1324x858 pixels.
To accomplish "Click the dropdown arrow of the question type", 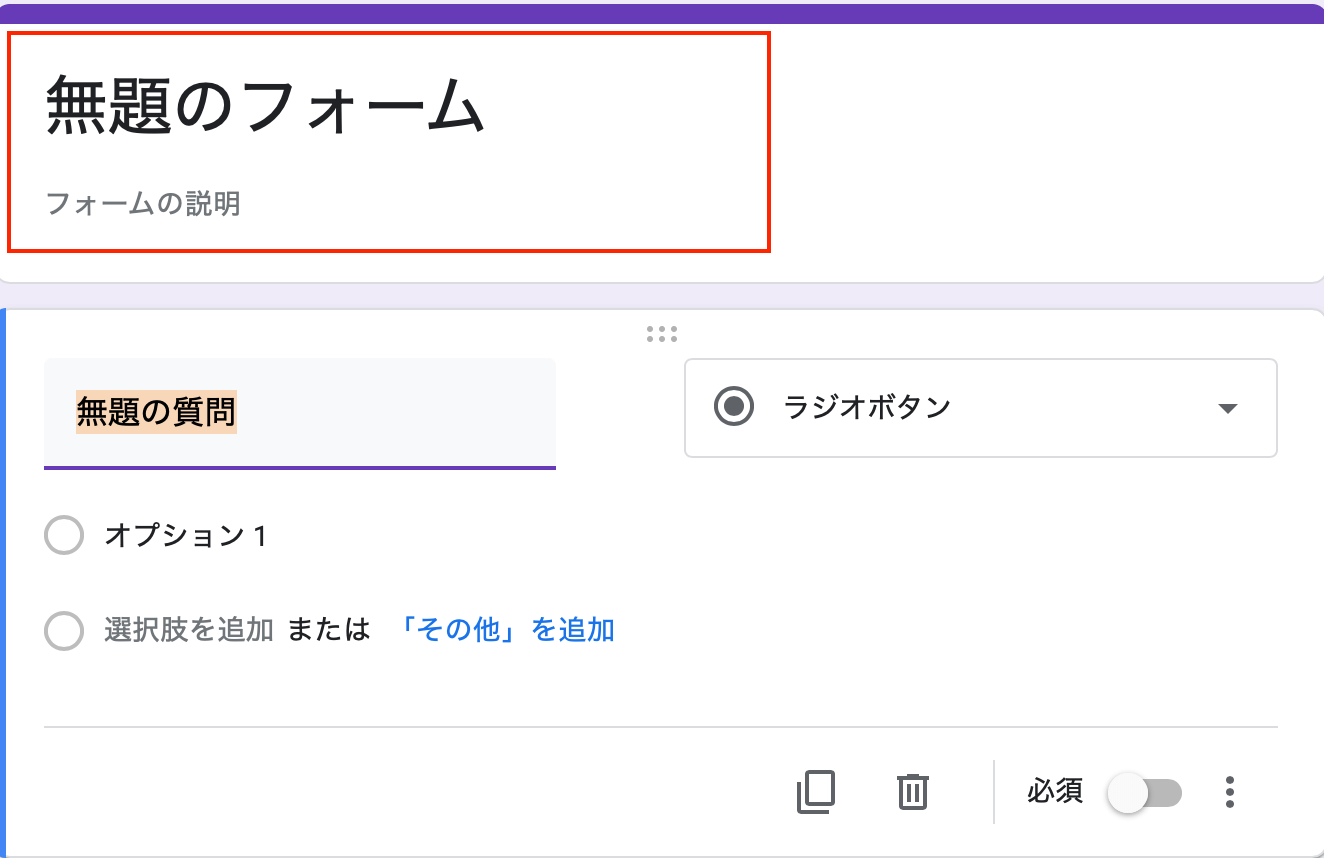I will tap(1228, 408).
